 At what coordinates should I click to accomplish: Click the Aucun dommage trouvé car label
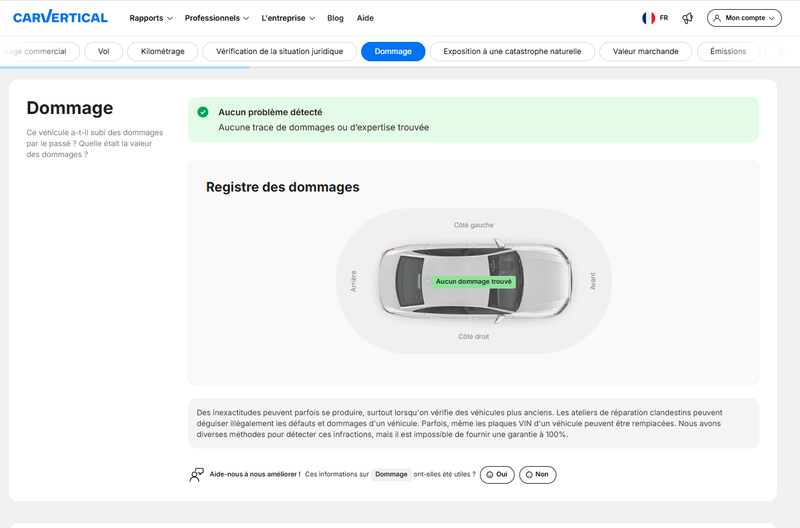tap(473, 282)
